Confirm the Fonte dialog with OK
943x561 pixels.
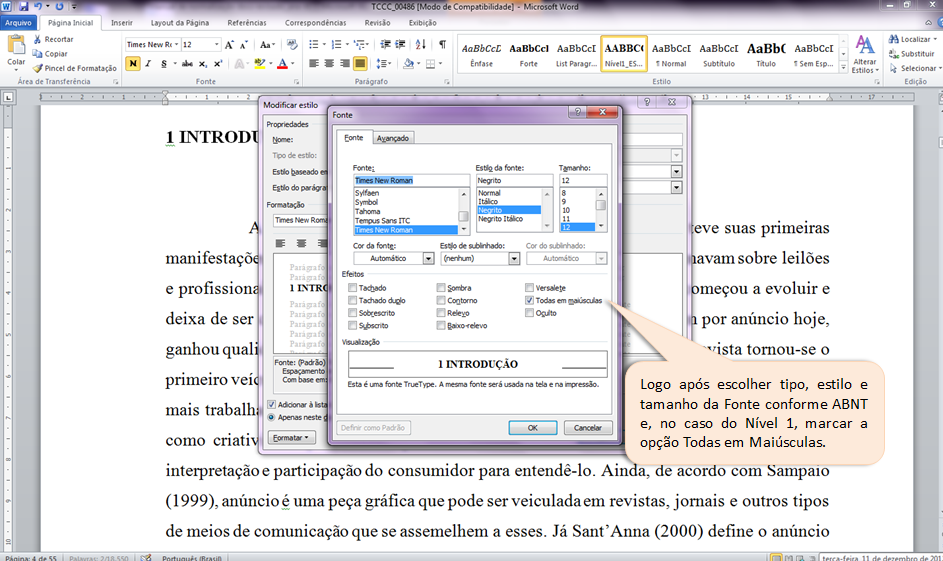[532, 428]
